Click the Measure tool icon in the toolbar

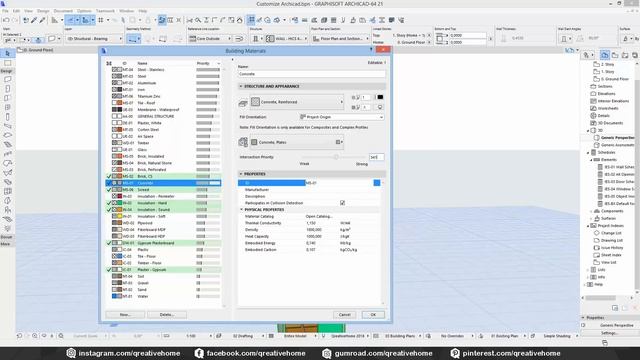coord(54,20)
